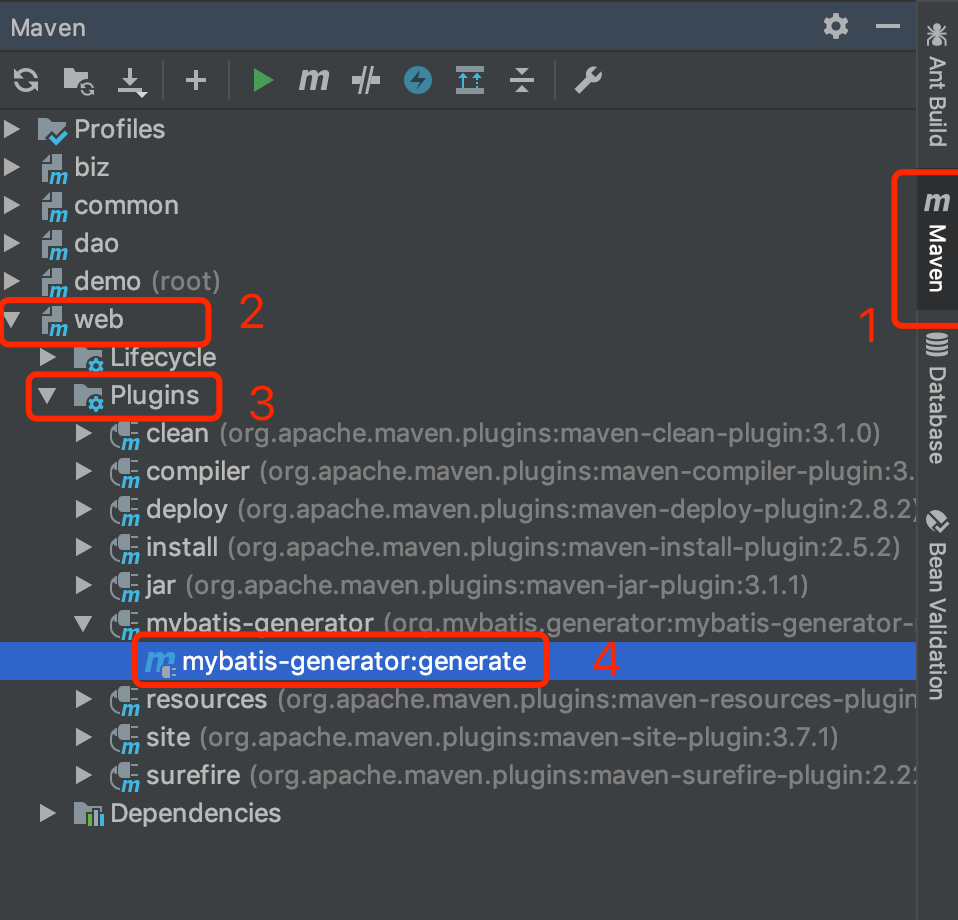Click Execute Maven Goal 'm' icon
The height and width of the screenshot is (920, 958).
tap(314, 81)
